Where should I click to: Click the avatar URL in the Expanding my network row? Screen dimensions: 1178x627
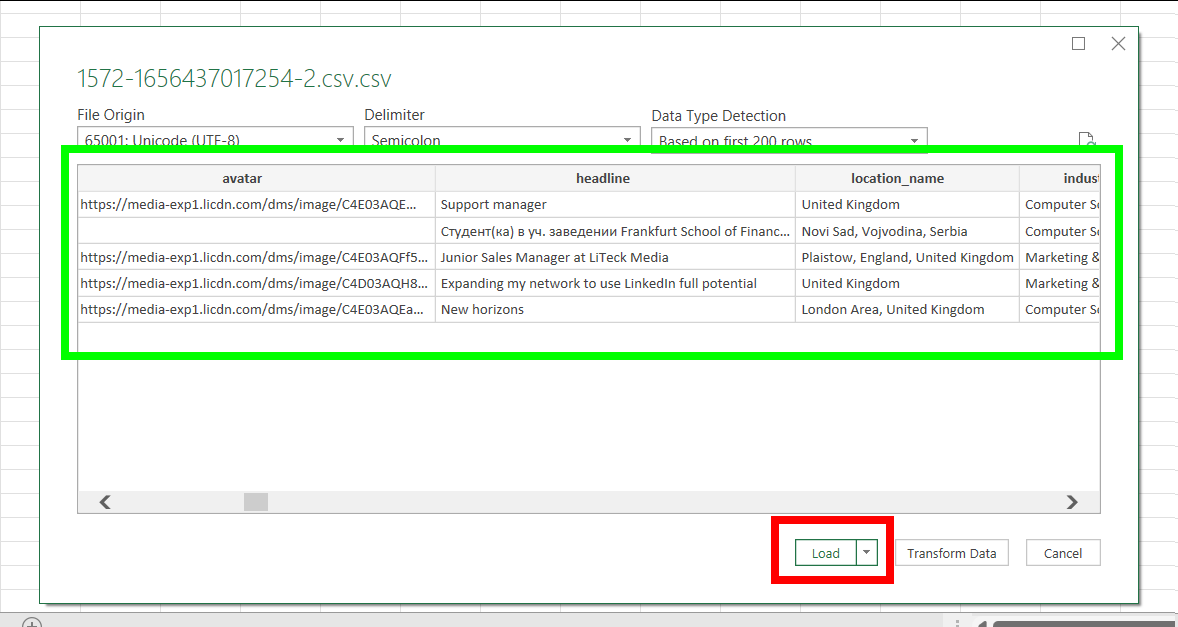point(256,283)
